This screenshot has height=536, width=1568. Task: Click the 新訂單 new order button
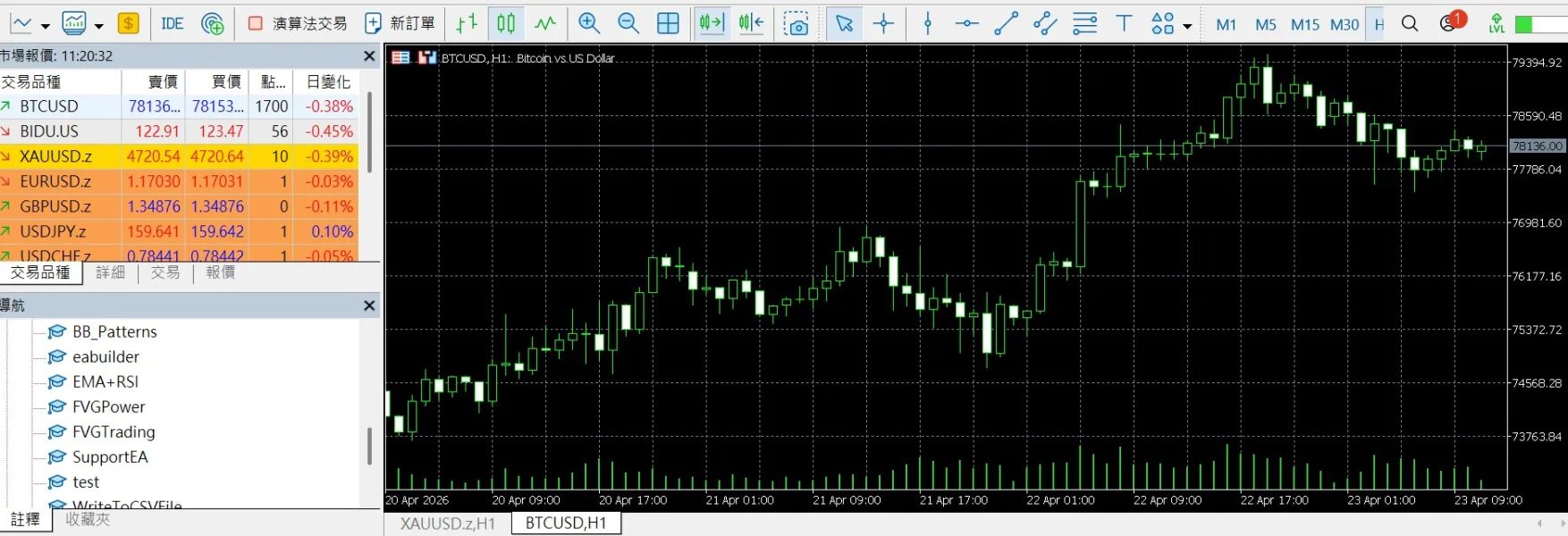click(x=400, y=24)
